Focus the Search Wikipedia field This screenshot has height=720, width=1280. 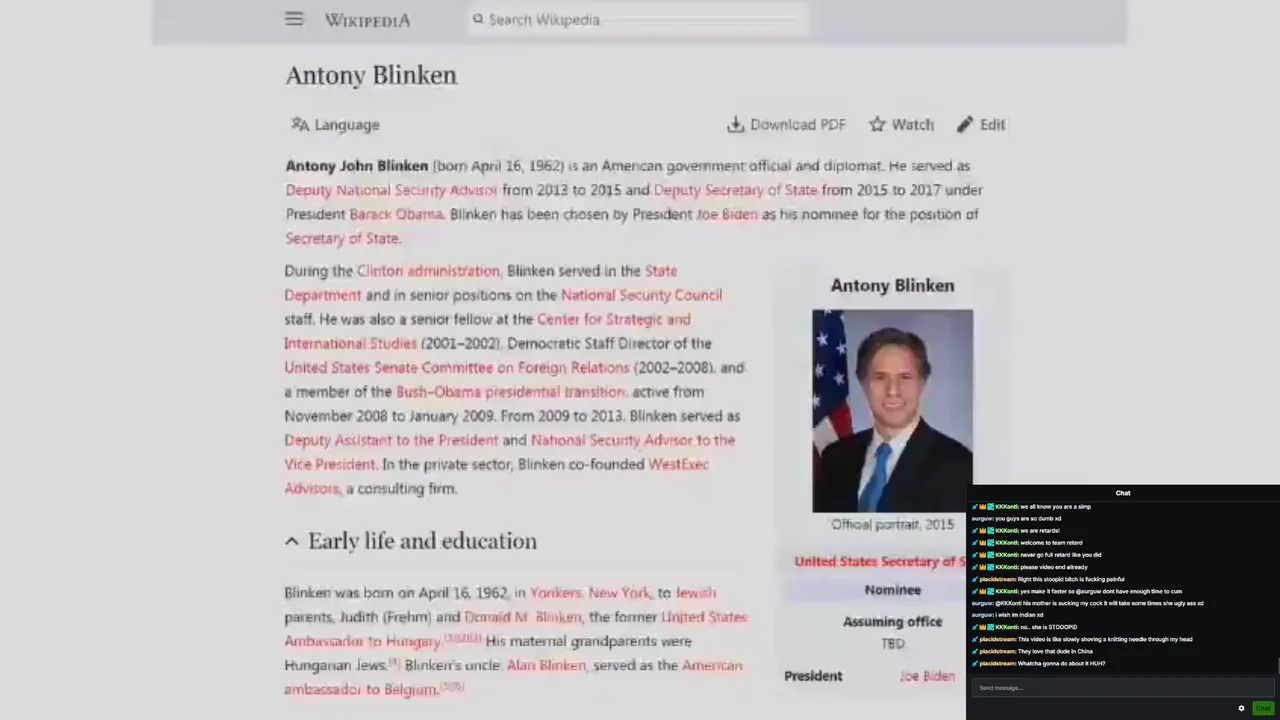tap(637, 19)
